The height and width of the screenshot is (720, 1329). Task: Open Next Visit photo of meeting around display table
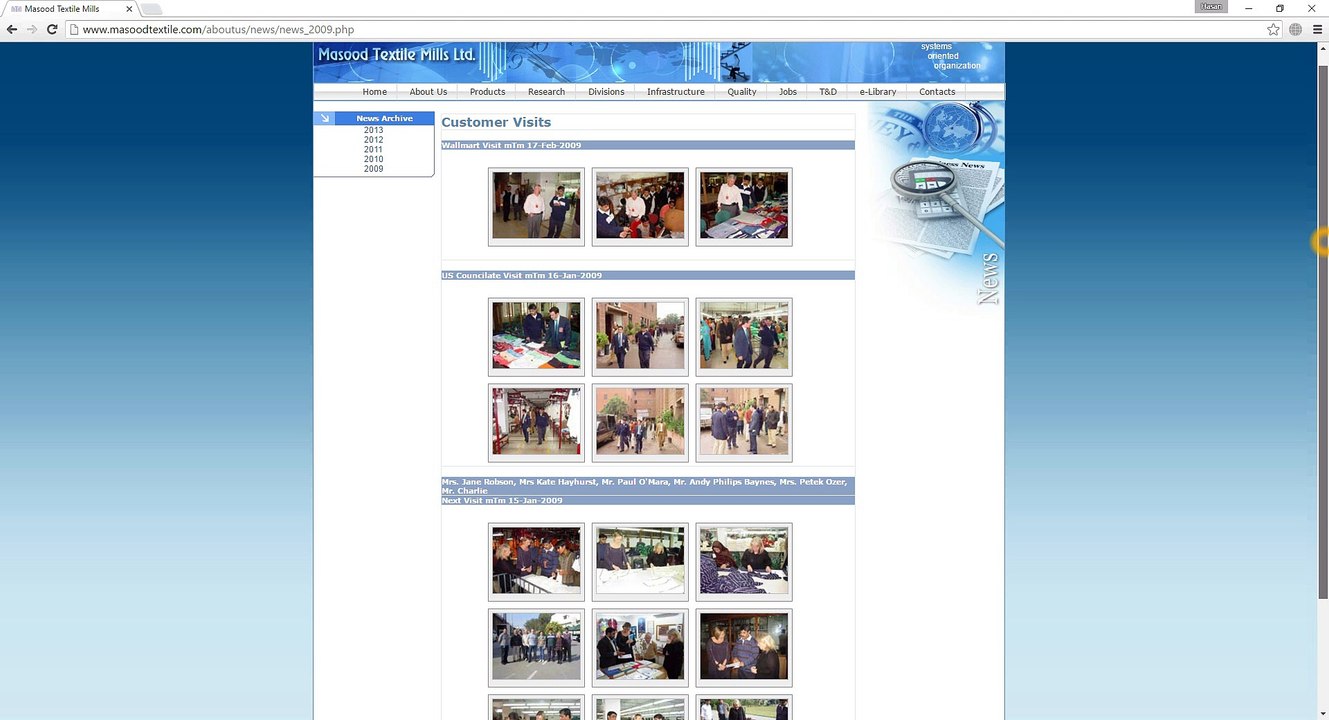click(640, 647)
